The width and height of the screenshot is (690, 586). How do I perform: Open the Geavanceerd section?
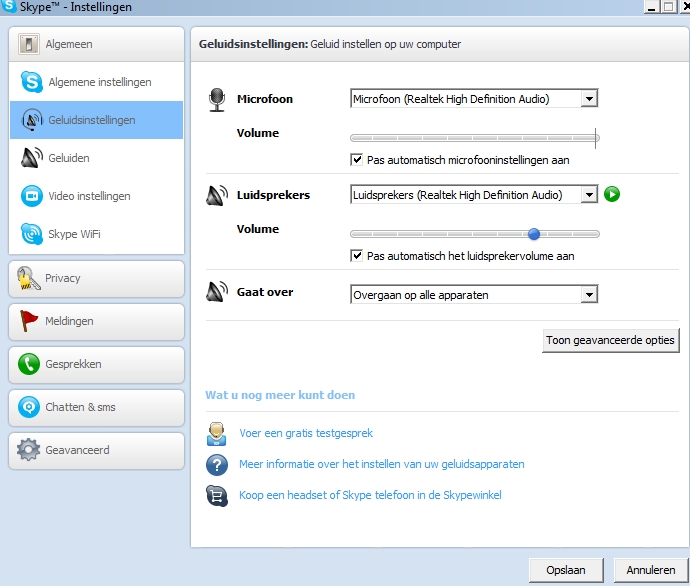96,450
